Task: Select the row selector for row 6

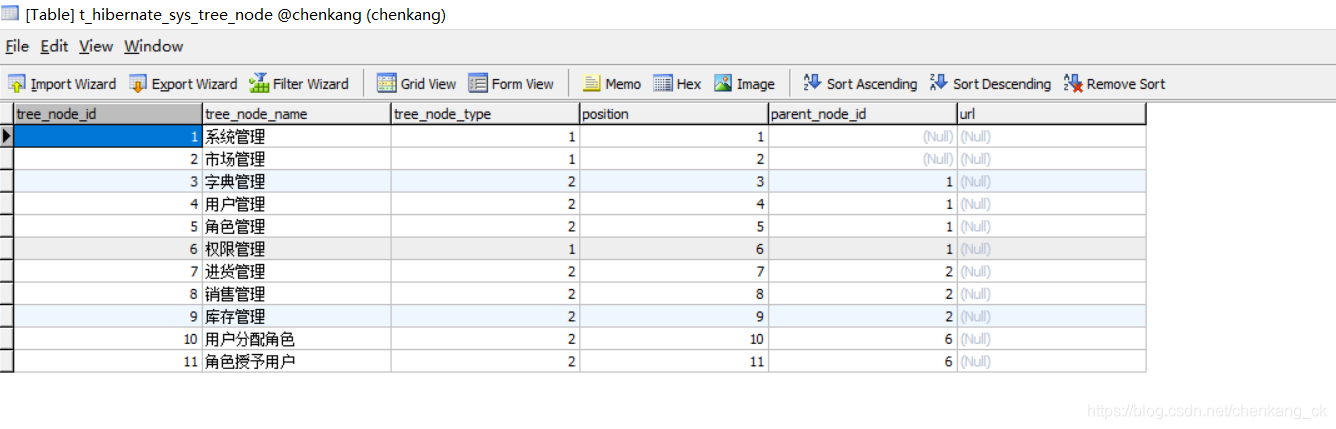Action: tap(7, 249)
